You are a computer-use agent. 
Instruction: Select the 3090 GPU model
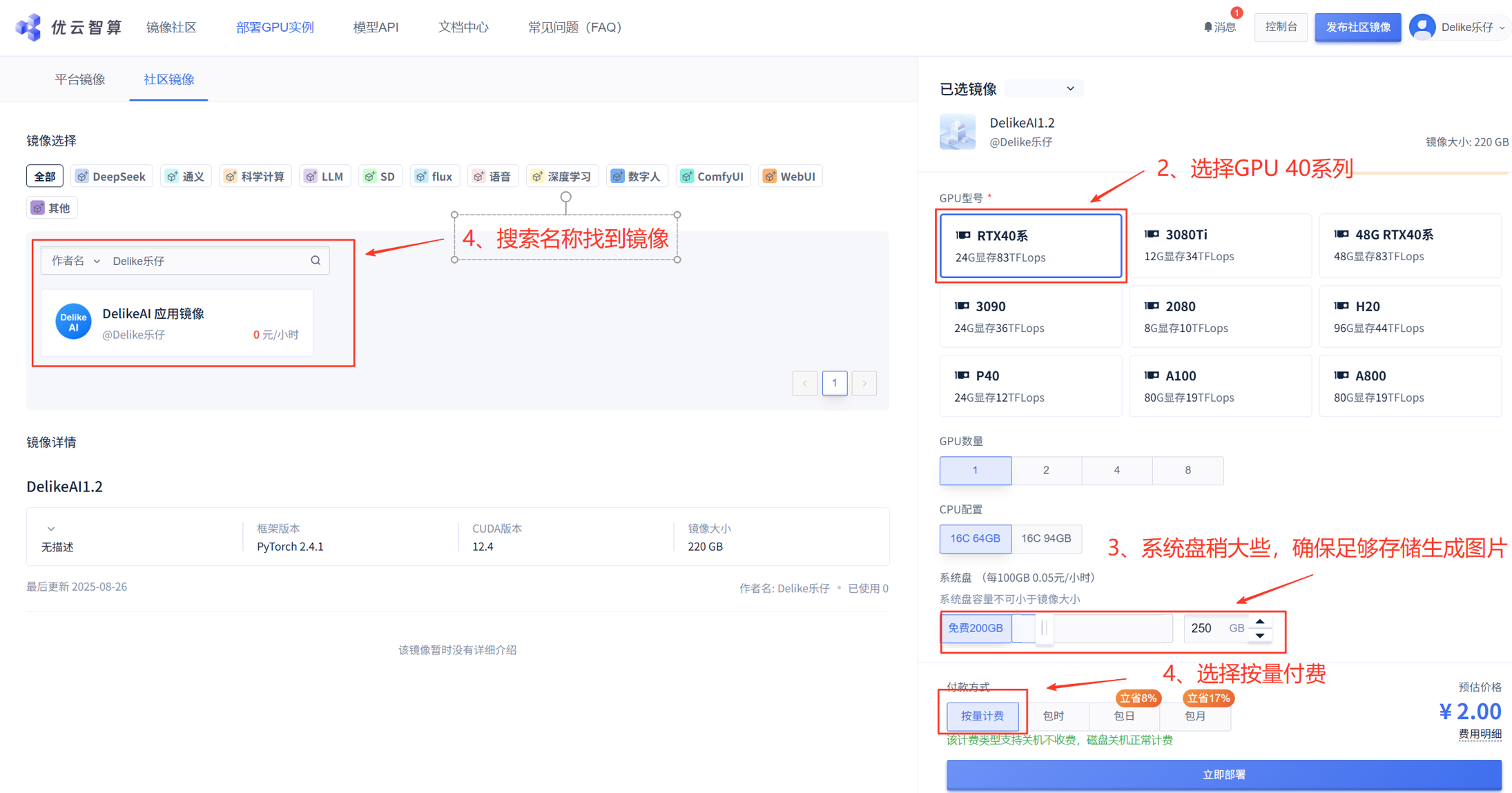click(x=1030, y=316)
